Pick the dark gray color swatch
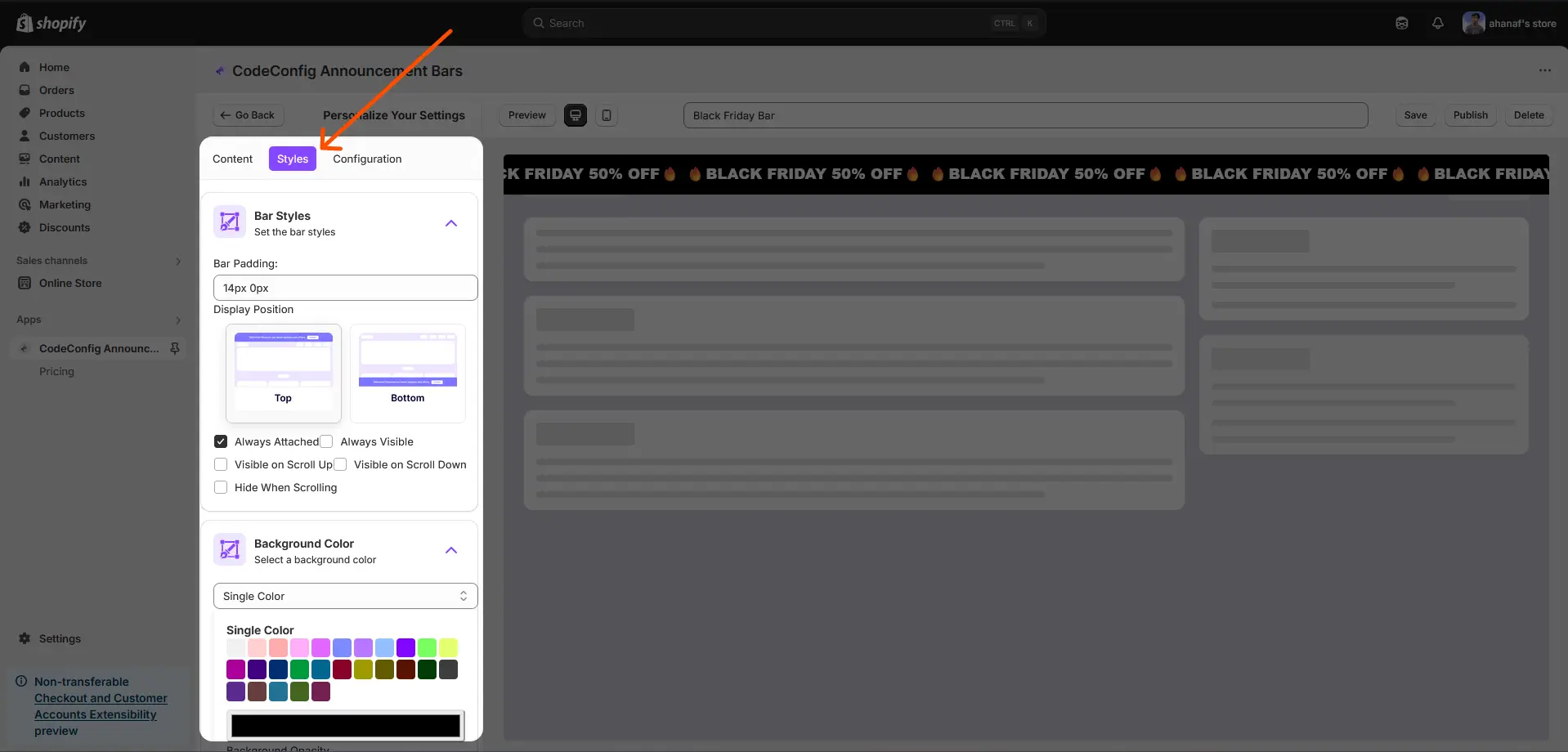1568x752 pixels. point(448,669)
